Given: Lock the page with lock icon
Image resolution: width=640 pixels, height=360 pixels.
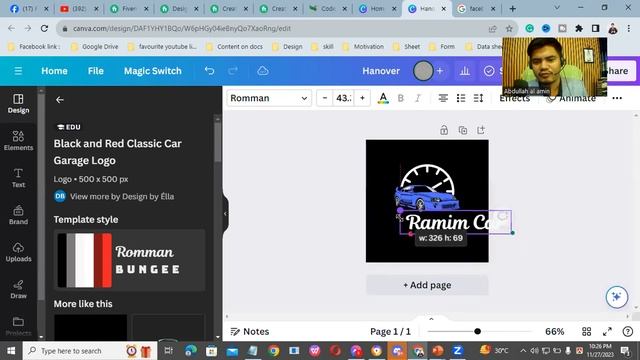Looking at the screenshot, I should pyautogui.click(x=444, y=130).
